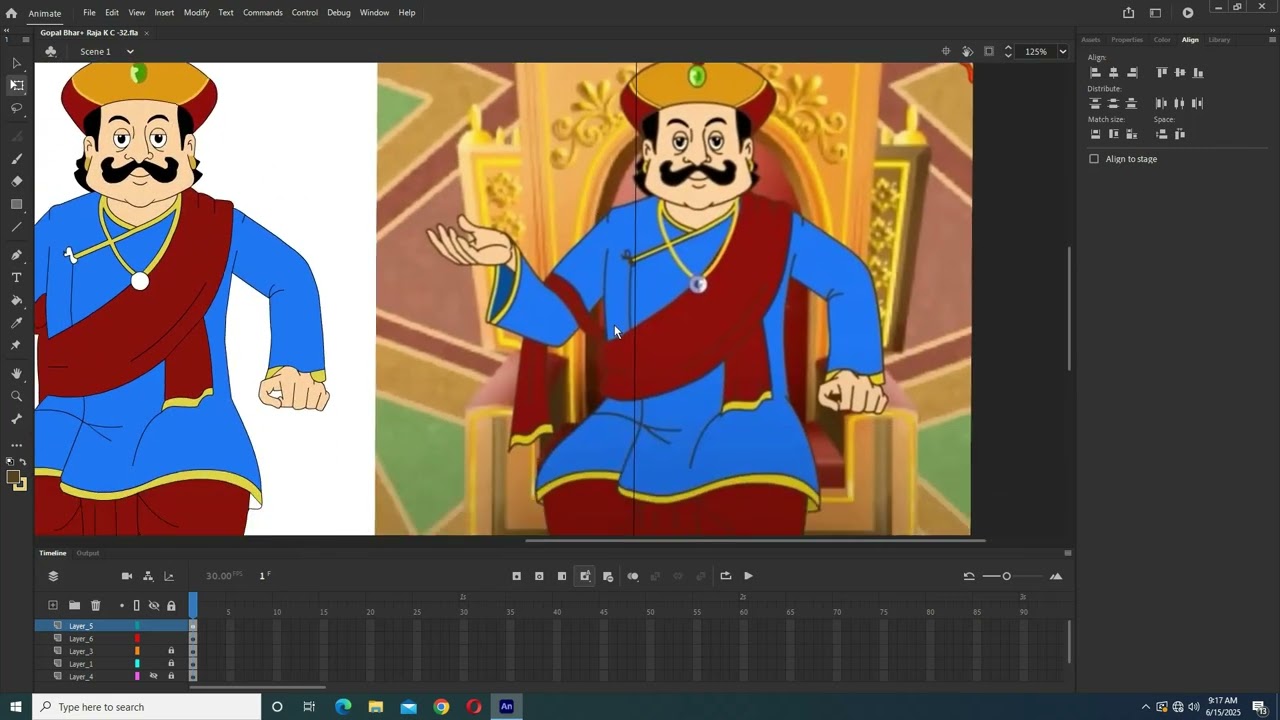Select the Asset Warp pin tool

pyautogui.click(x=17, y=345)
